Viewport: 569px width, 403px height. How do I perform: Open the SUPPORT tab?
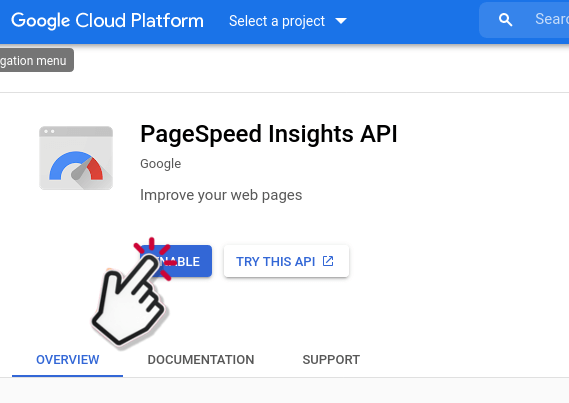point(331,360)
